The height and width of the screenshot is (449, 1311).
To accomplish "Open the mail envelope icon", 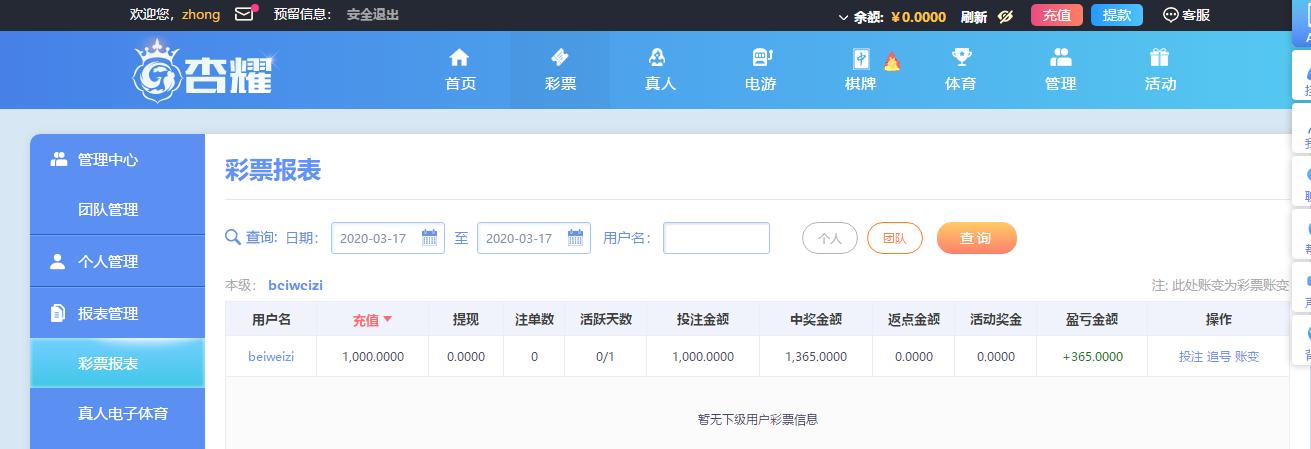I will (244, 14).
